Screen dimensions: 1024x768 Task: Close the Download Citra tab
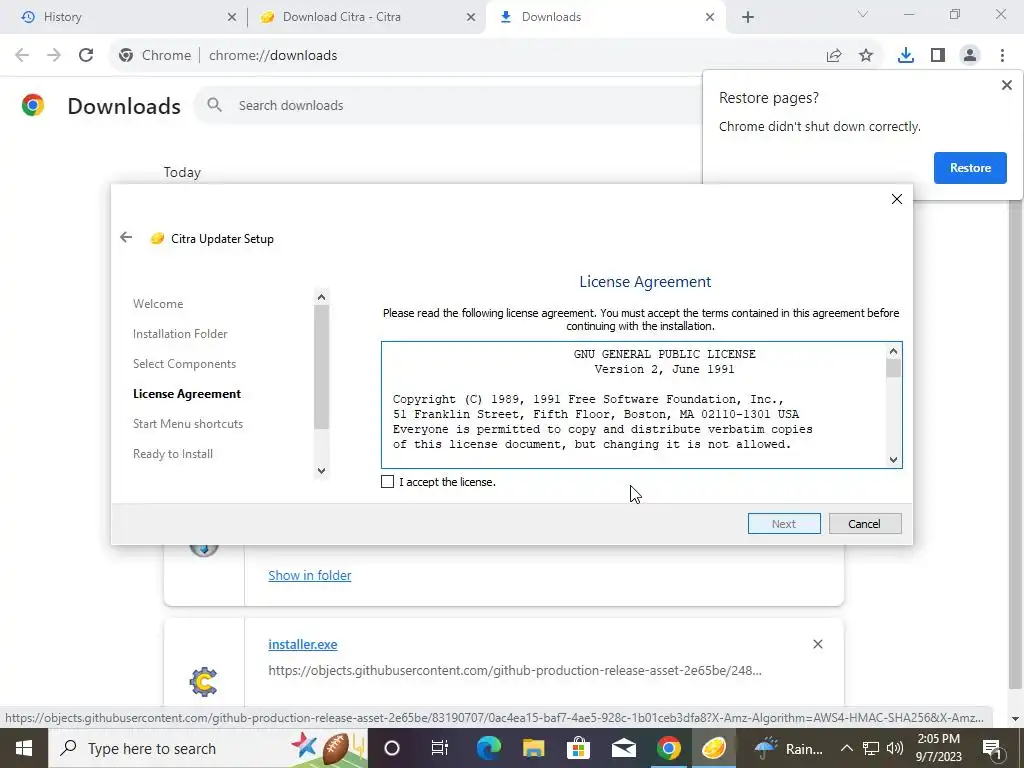pyautogui.click(x=471, y=17)
